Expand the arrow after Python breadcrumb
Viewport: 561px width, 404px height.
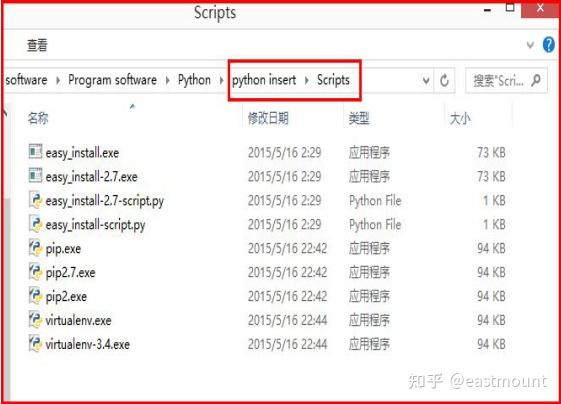click(221, 80)
